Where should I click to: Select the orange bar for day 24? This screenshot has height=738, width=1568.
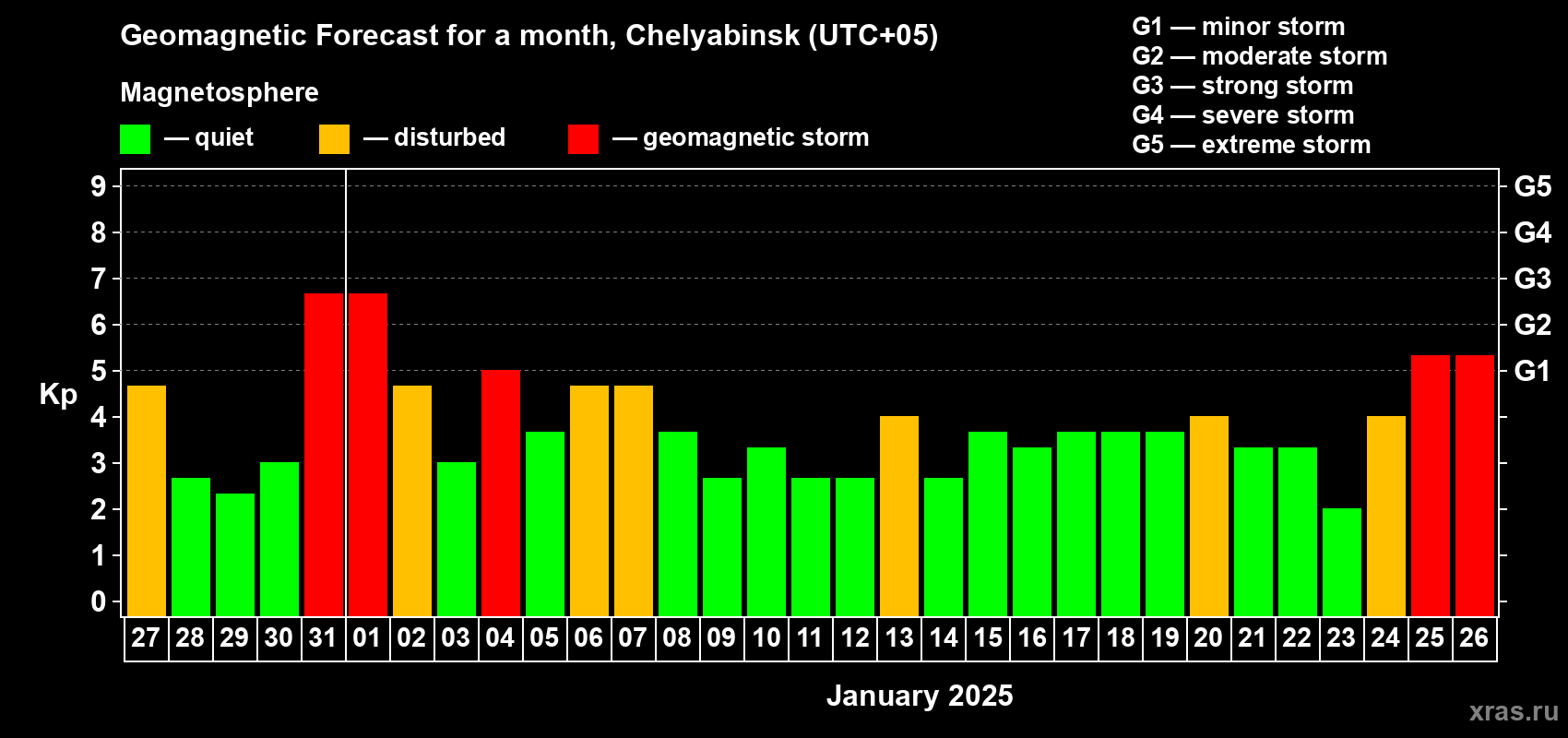point(1386,517)
